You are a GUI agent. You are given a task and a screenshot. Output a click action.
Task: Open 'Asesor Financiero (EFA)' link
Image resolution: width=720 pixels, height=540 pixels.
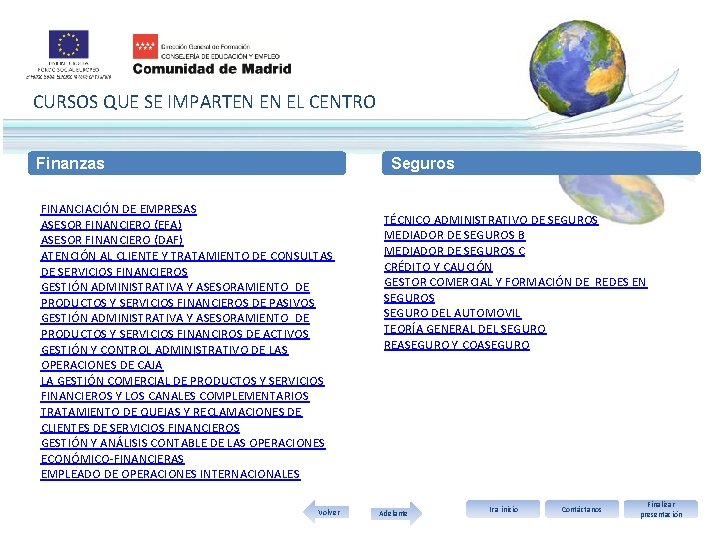pos(111,225)
